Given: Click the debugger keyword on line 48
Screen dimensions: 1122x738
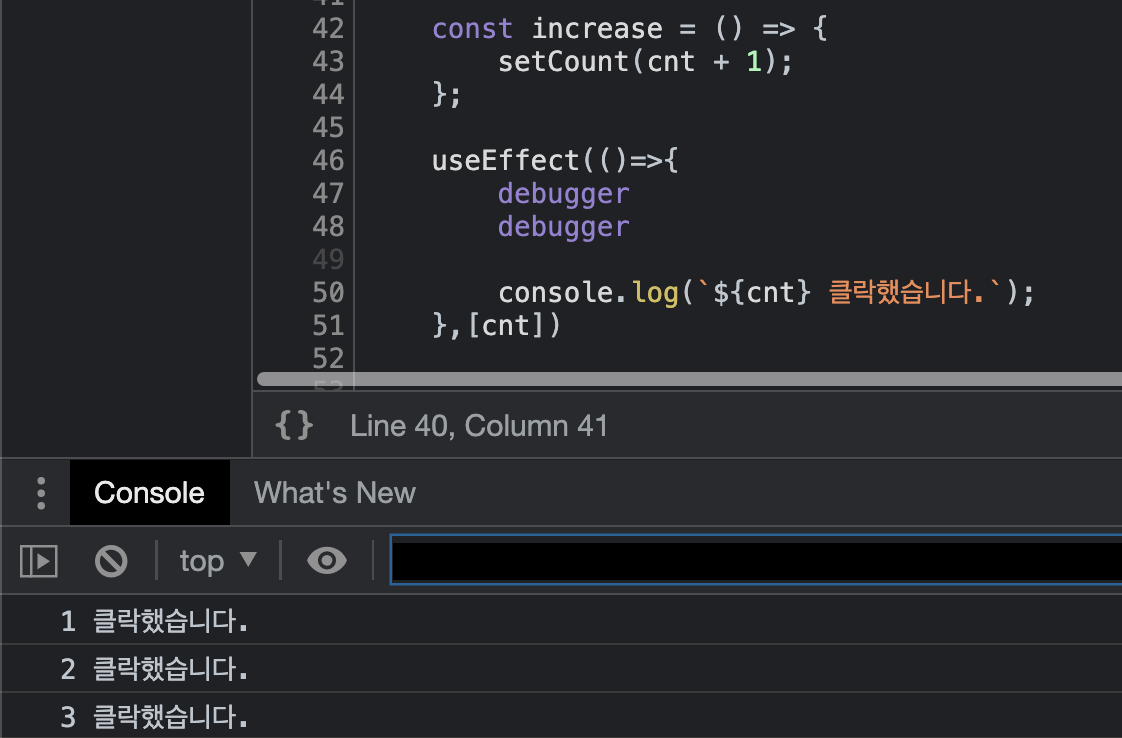Looking at the screenshot, I should (563, 226).
